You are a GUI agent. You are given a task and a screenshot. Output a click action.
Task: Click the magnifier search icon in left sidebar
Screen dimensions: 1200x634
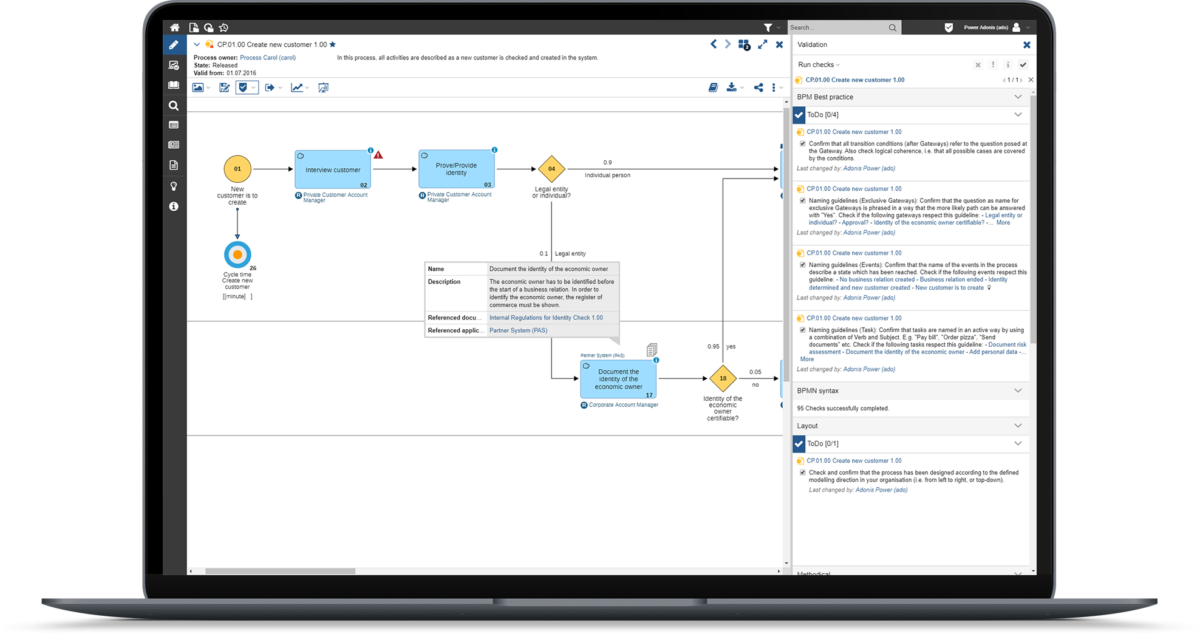click(x=174, y=103)
